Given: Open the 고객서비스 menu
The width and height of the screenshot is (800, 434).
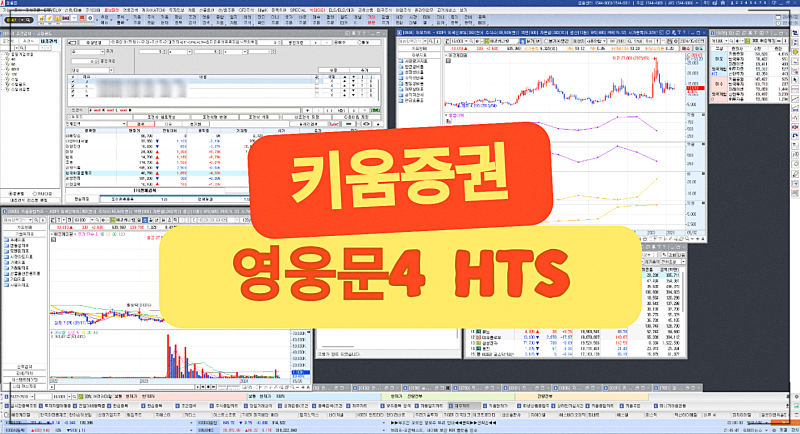Looking at the screenshot, I should 446,10.
